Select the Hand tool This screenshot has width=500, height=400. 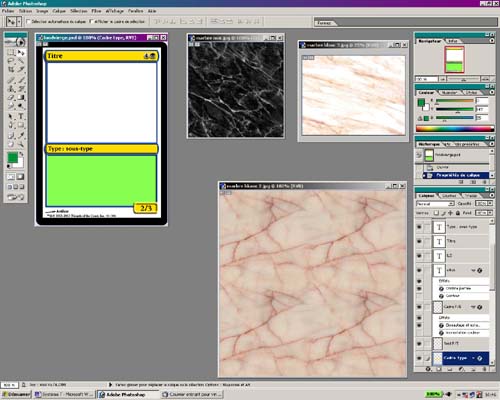[11, 144]
